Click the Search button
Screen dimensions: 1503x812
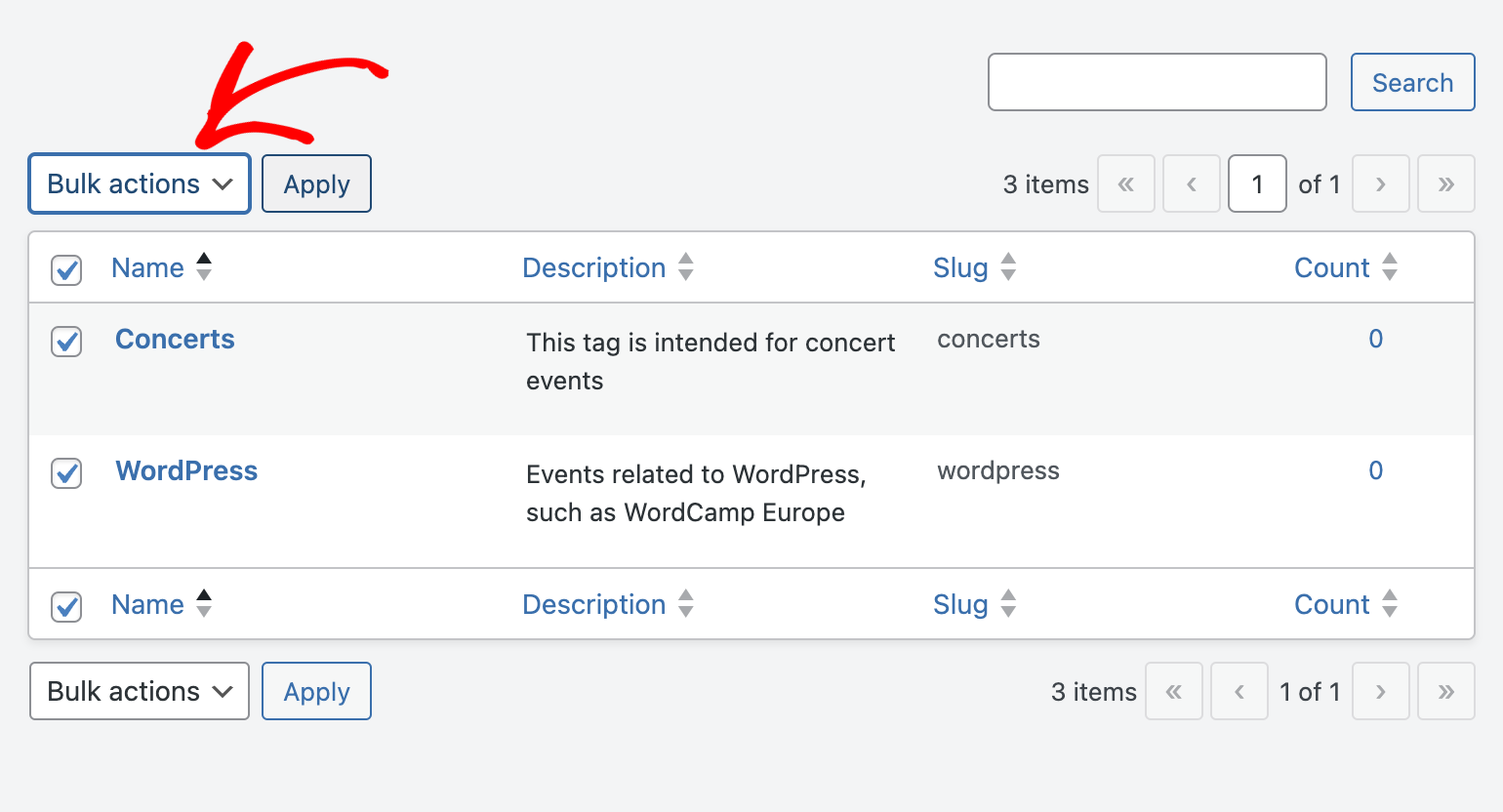coord(1412,82)
